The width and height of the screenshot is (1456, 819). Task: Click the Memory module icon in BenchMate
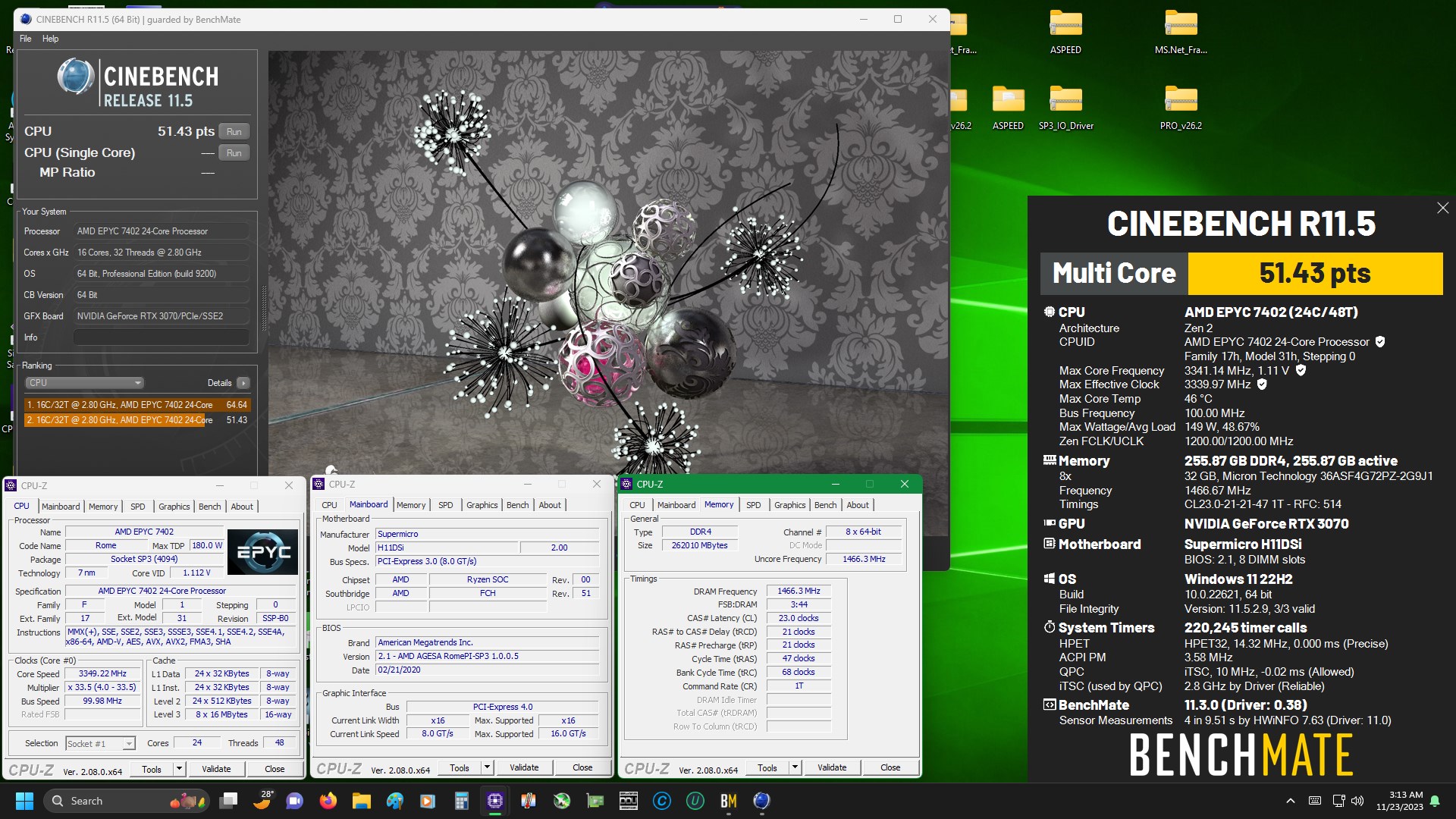pos(1050,460)
